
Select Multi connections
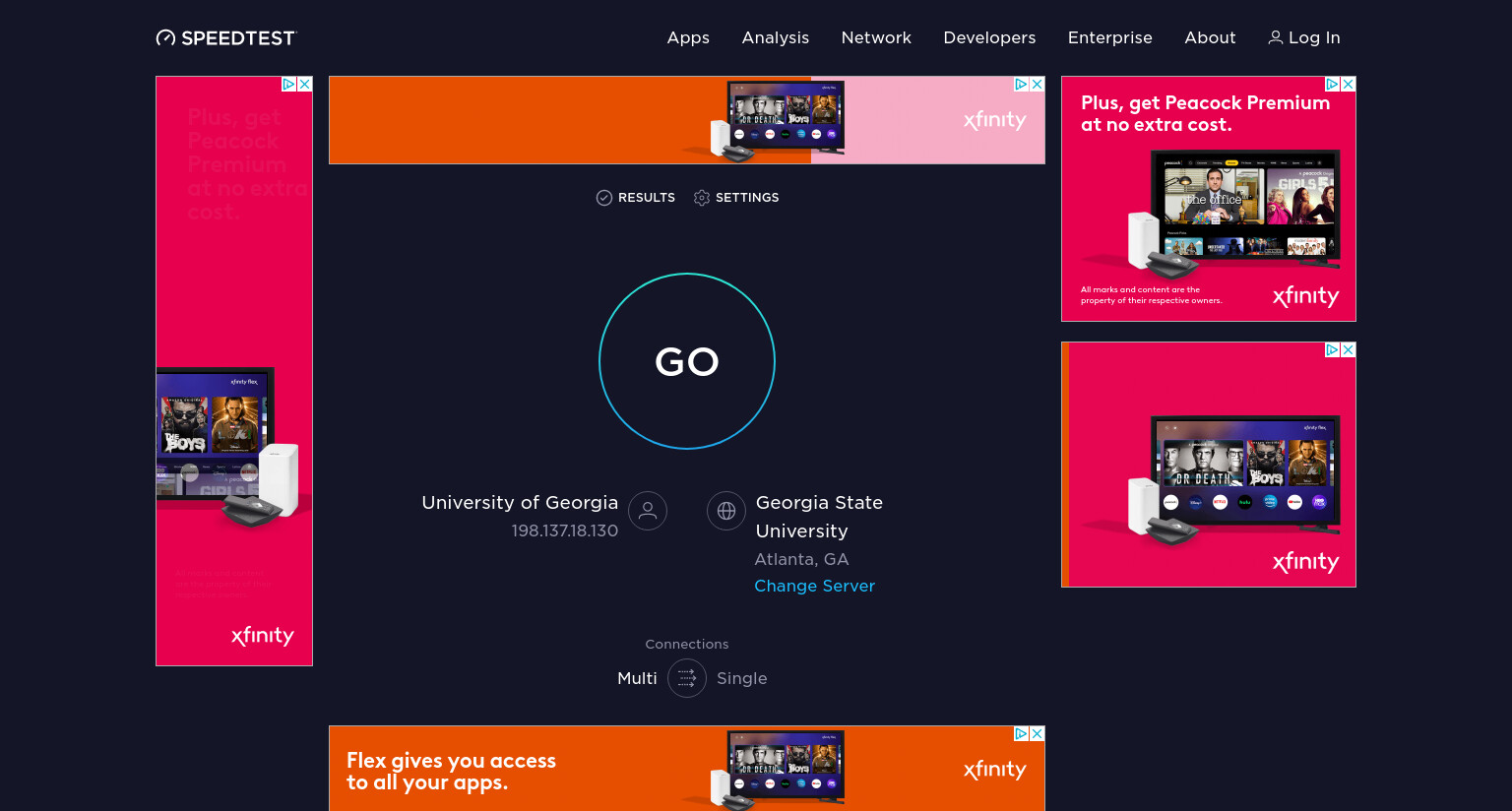tap(637, 678)
